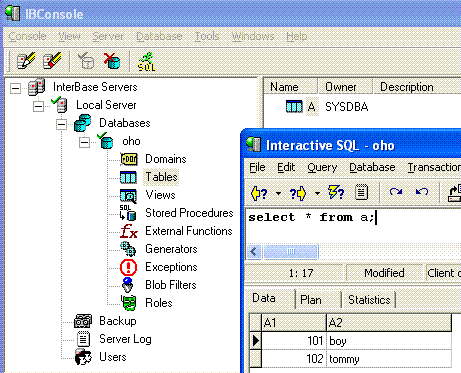Click the Commit transaction arrow icon
This screenshot has width=461, height=373.
pos(396,192)
